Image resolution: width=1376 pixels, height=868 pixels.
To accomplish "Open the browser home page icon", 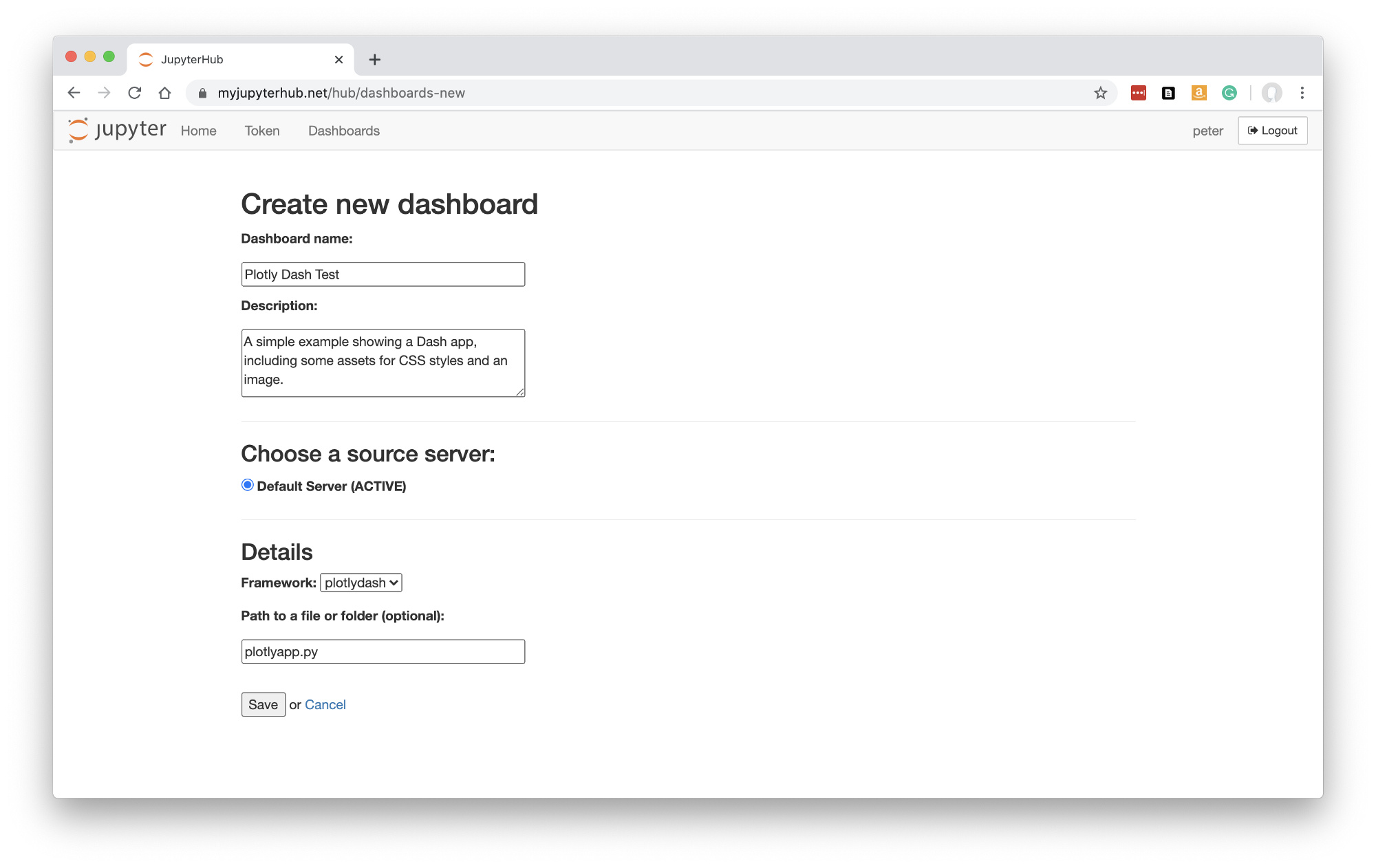I will pos(164,93).
